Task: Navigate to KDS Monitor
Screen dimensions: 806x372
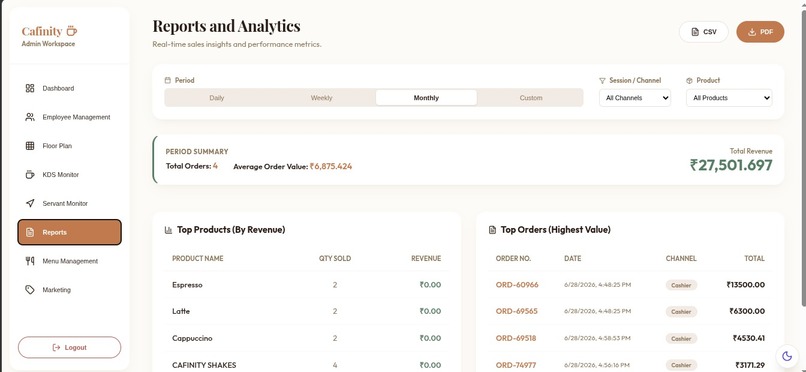Action: tap(69, 175)
